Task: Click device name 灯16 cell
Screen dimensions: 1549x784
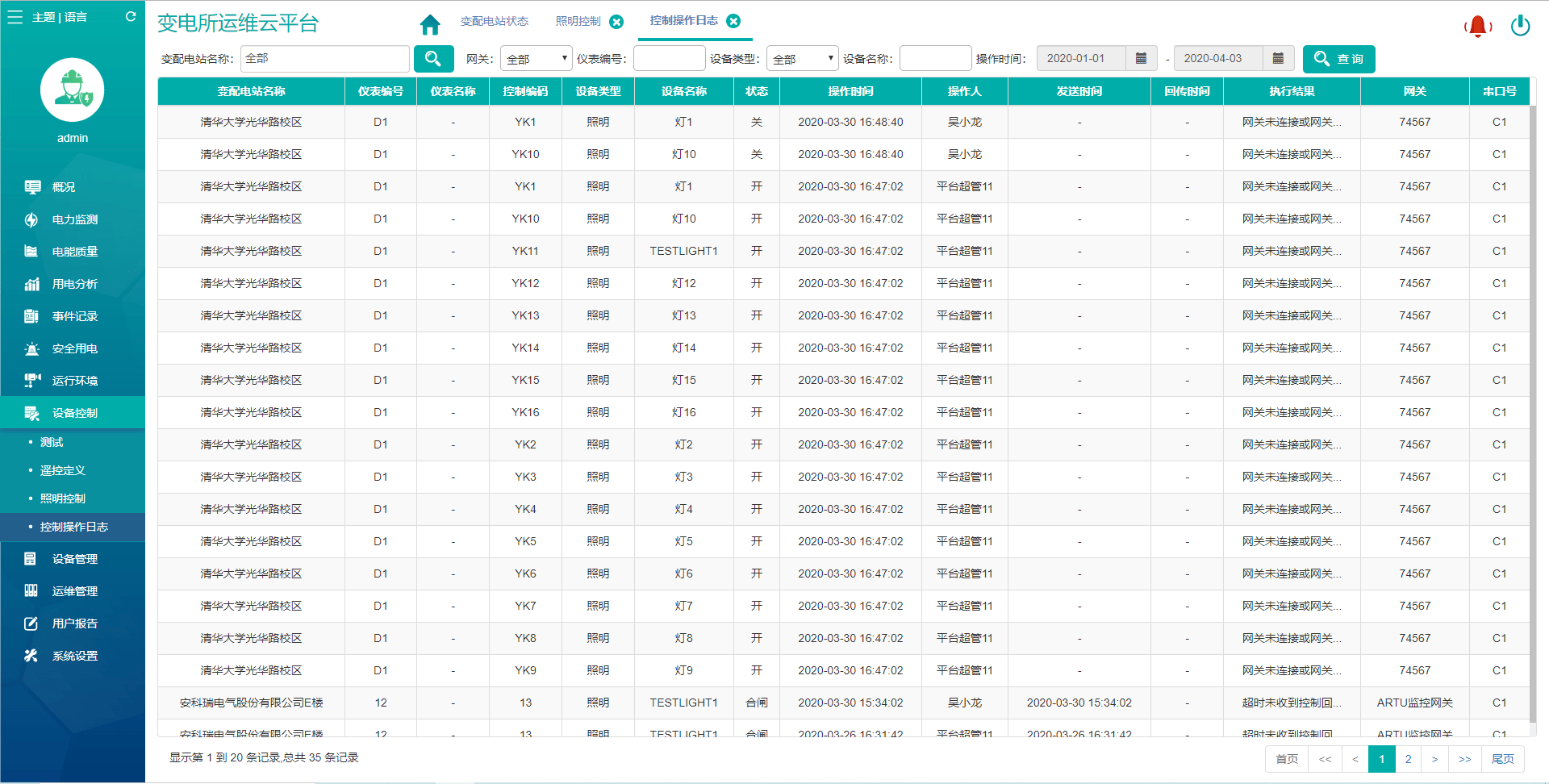Action: point(683,412)
